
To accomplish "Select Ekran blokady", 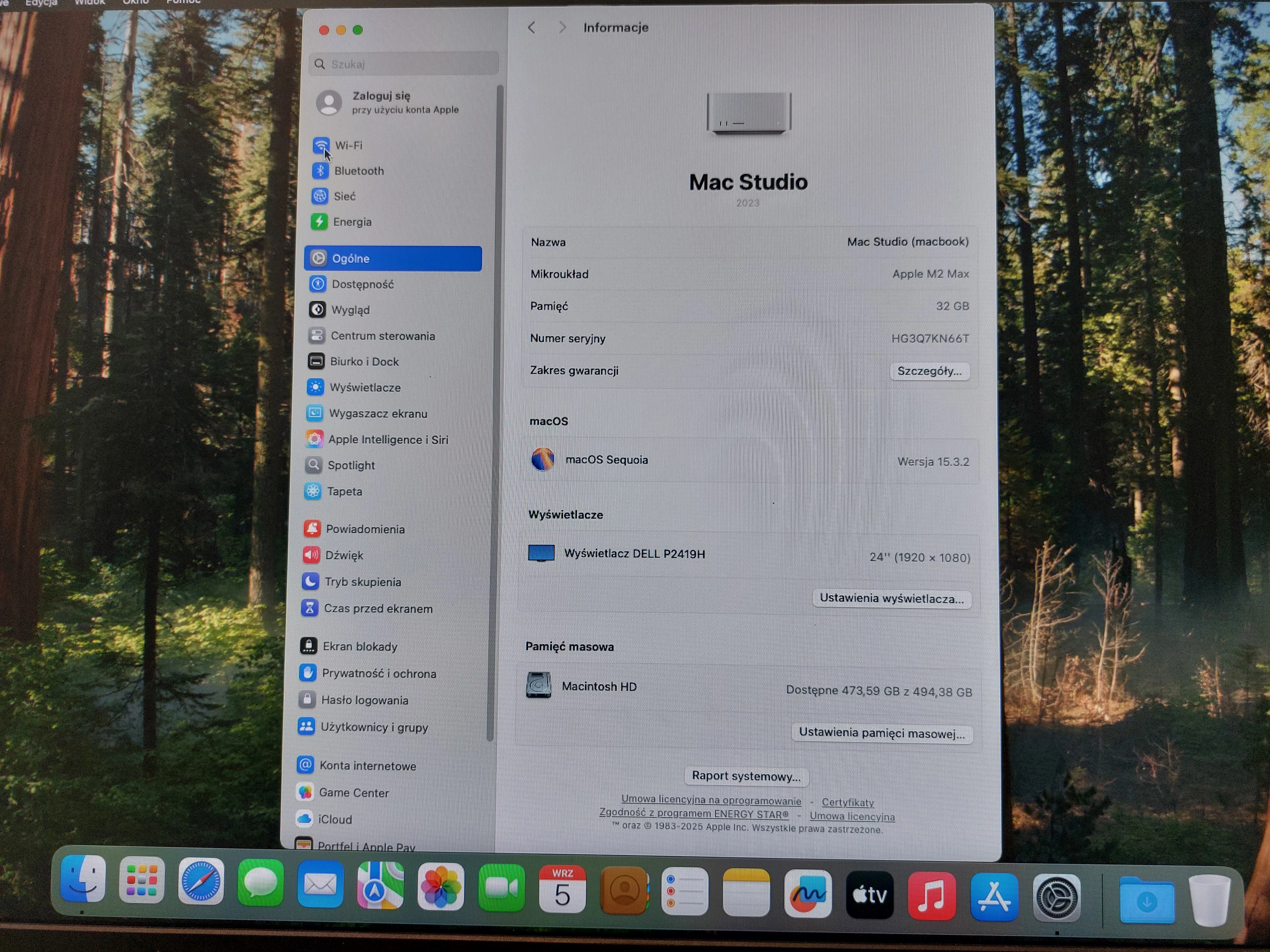I will click(x=350, y=646).
